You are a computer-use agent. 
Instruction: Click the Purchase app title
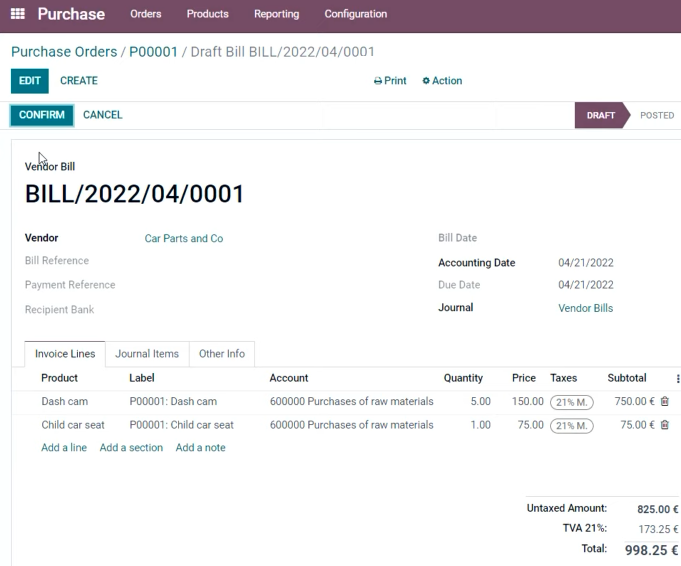pyautogui.click(x=71, y=14)
